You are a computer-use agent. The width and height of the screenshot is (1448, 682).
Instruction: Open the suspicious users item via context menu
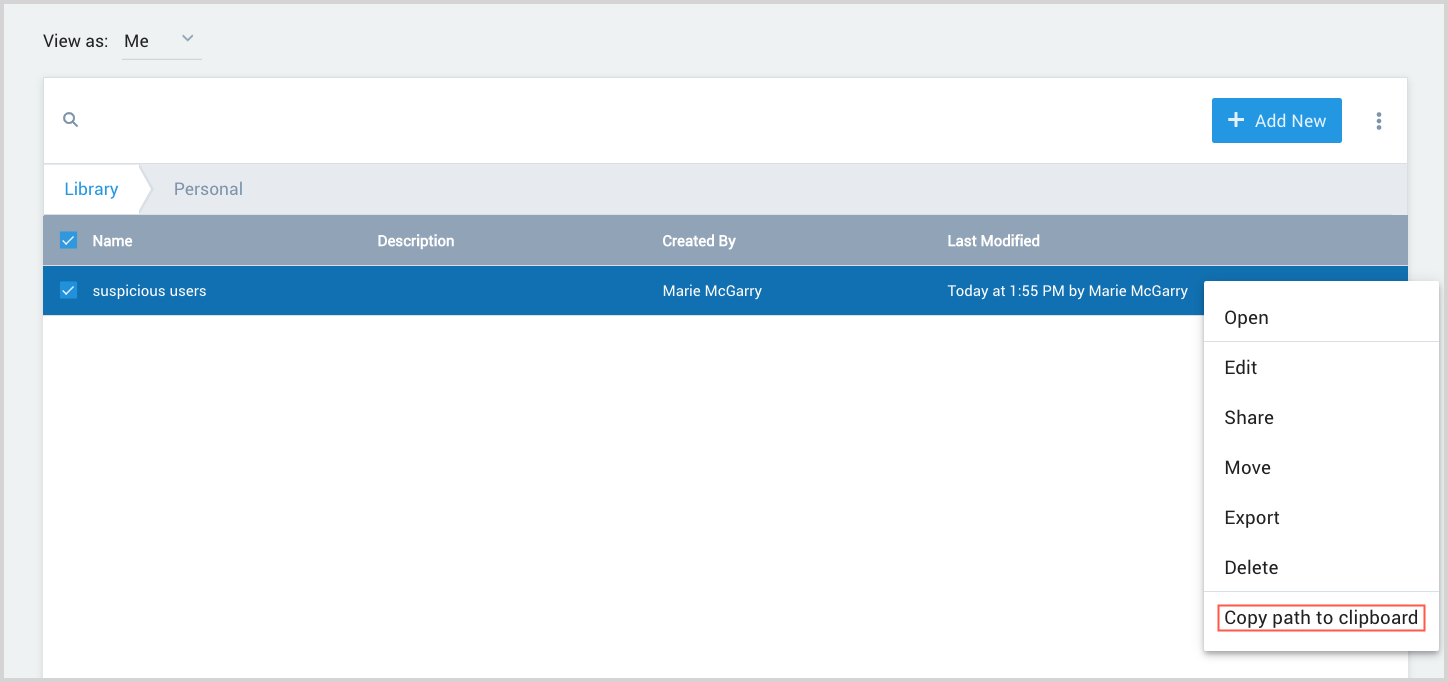pos(1245,317)
